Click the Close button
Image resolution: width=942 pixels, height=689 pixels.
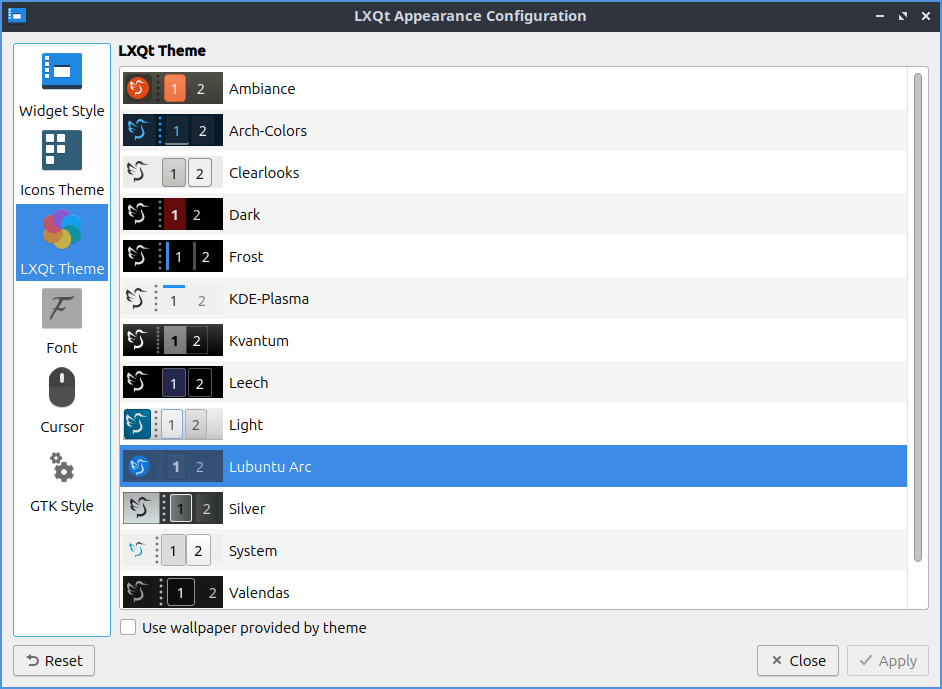(798, 661)
